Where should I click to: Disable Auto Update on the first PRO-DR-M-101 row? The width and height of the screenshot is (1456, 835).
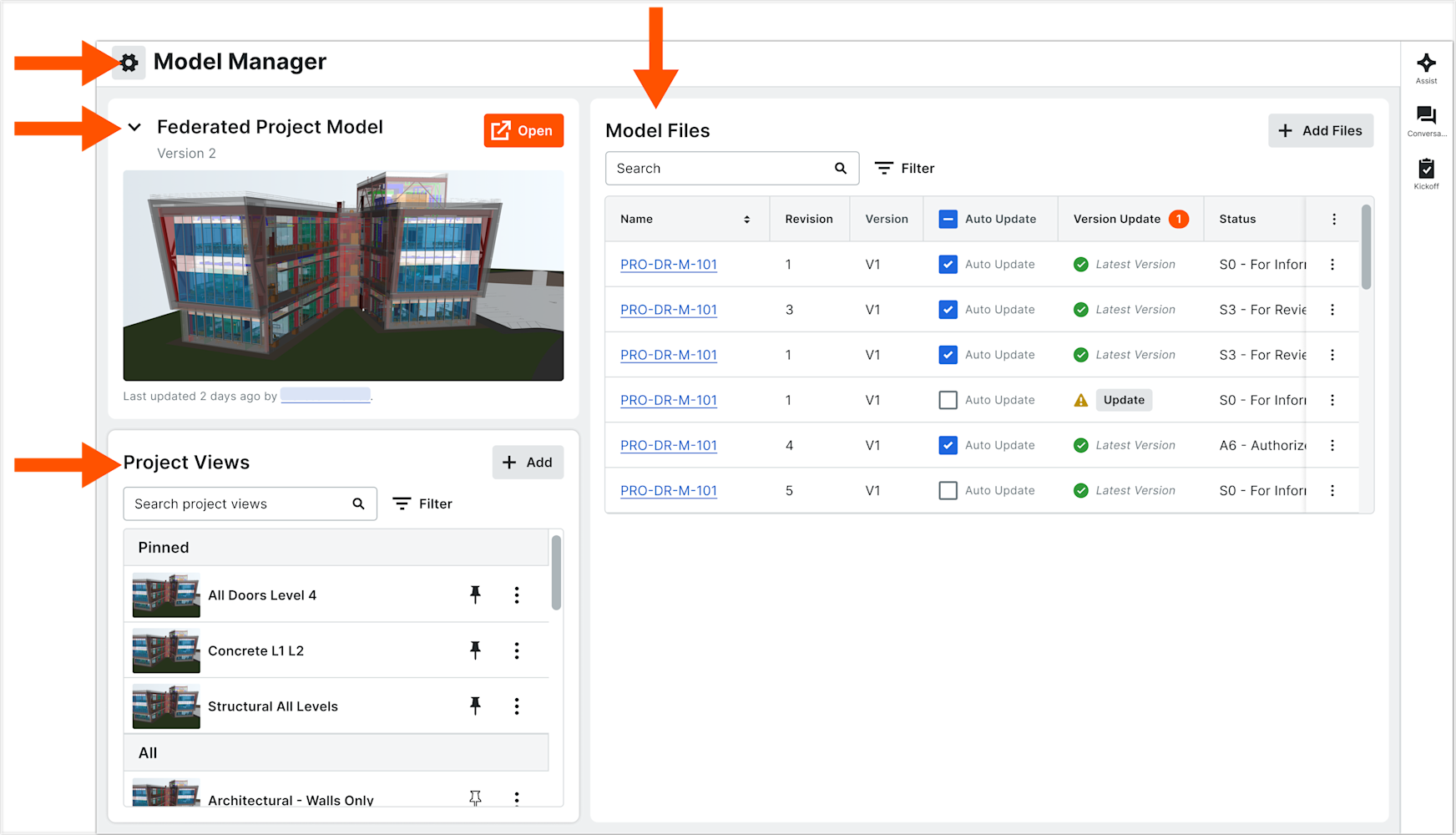[948, 264]
